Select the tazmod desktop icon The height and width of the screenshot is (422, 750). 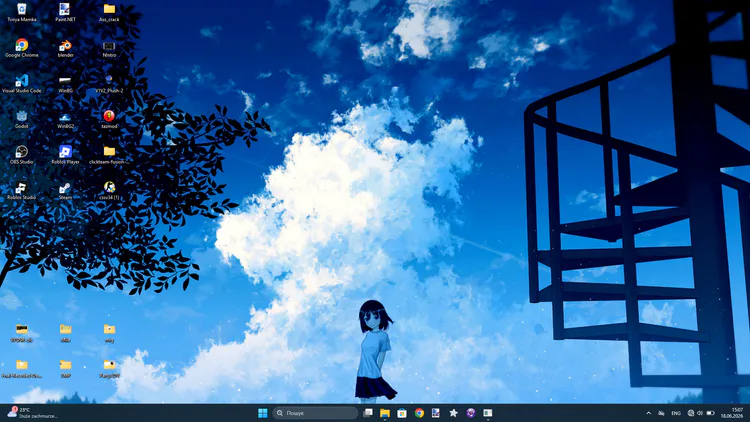[x=109, y=119]
